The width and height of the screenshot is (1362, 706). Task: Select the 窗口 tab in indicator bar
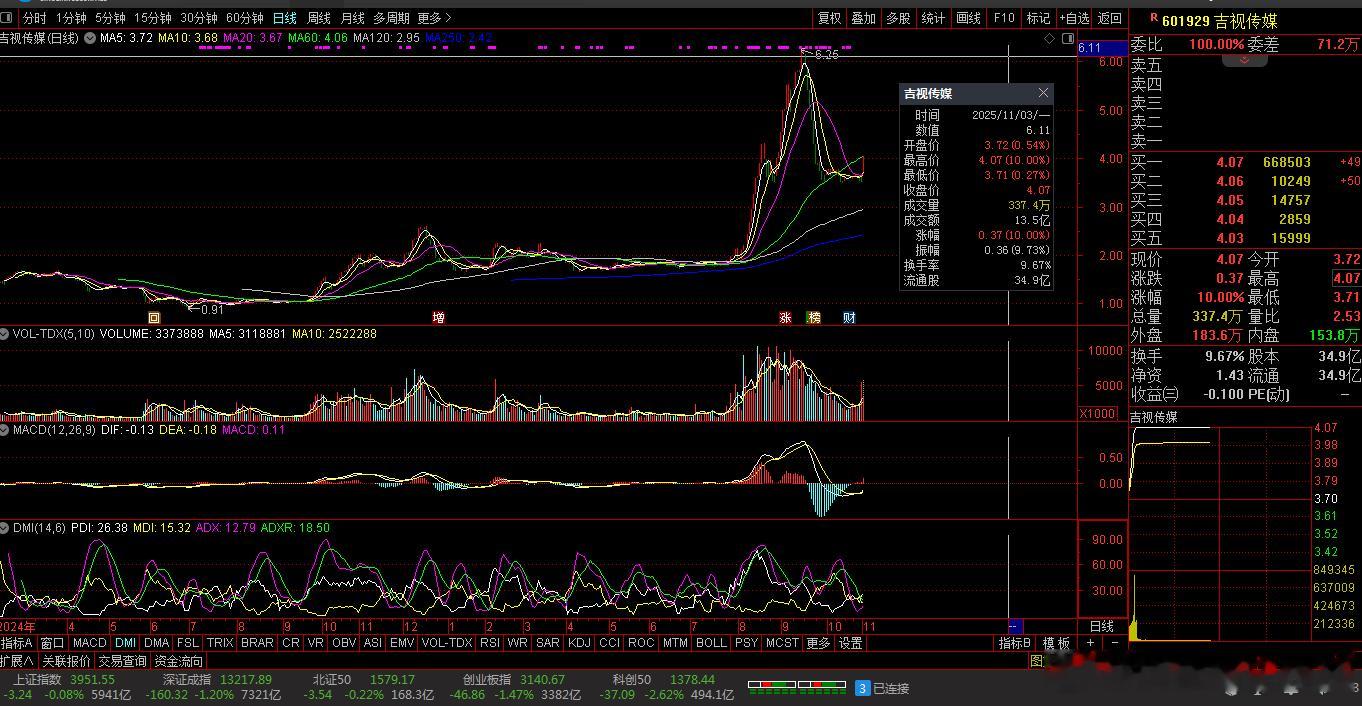point(52,643)
